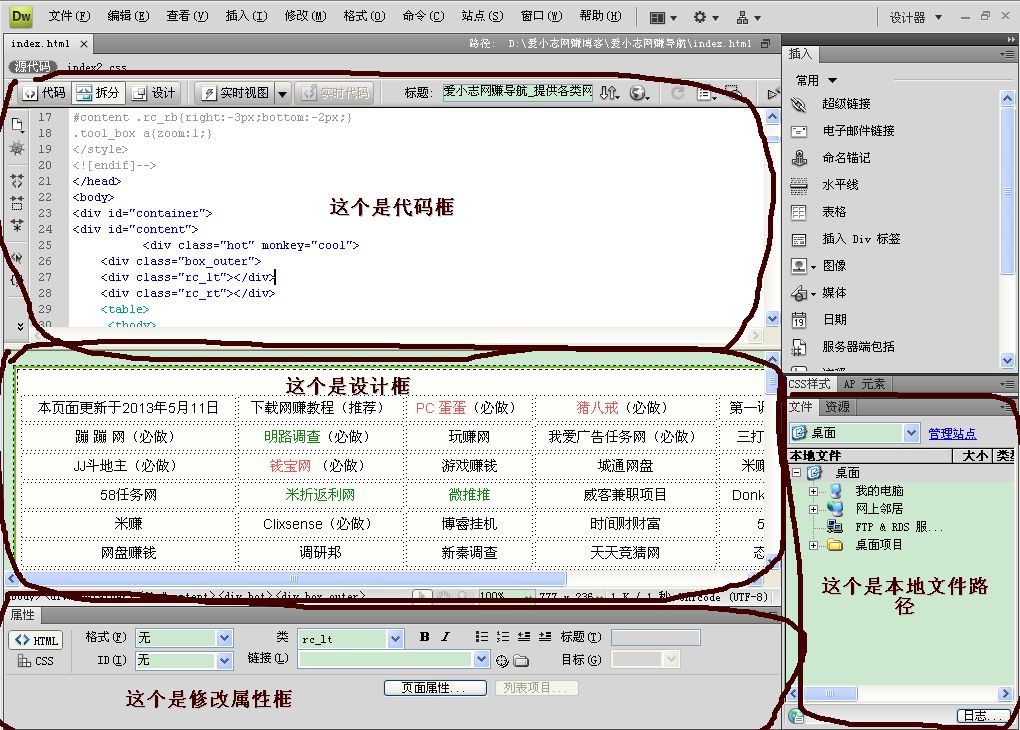Click the 源代码 related file button

(x=33, y=66)
